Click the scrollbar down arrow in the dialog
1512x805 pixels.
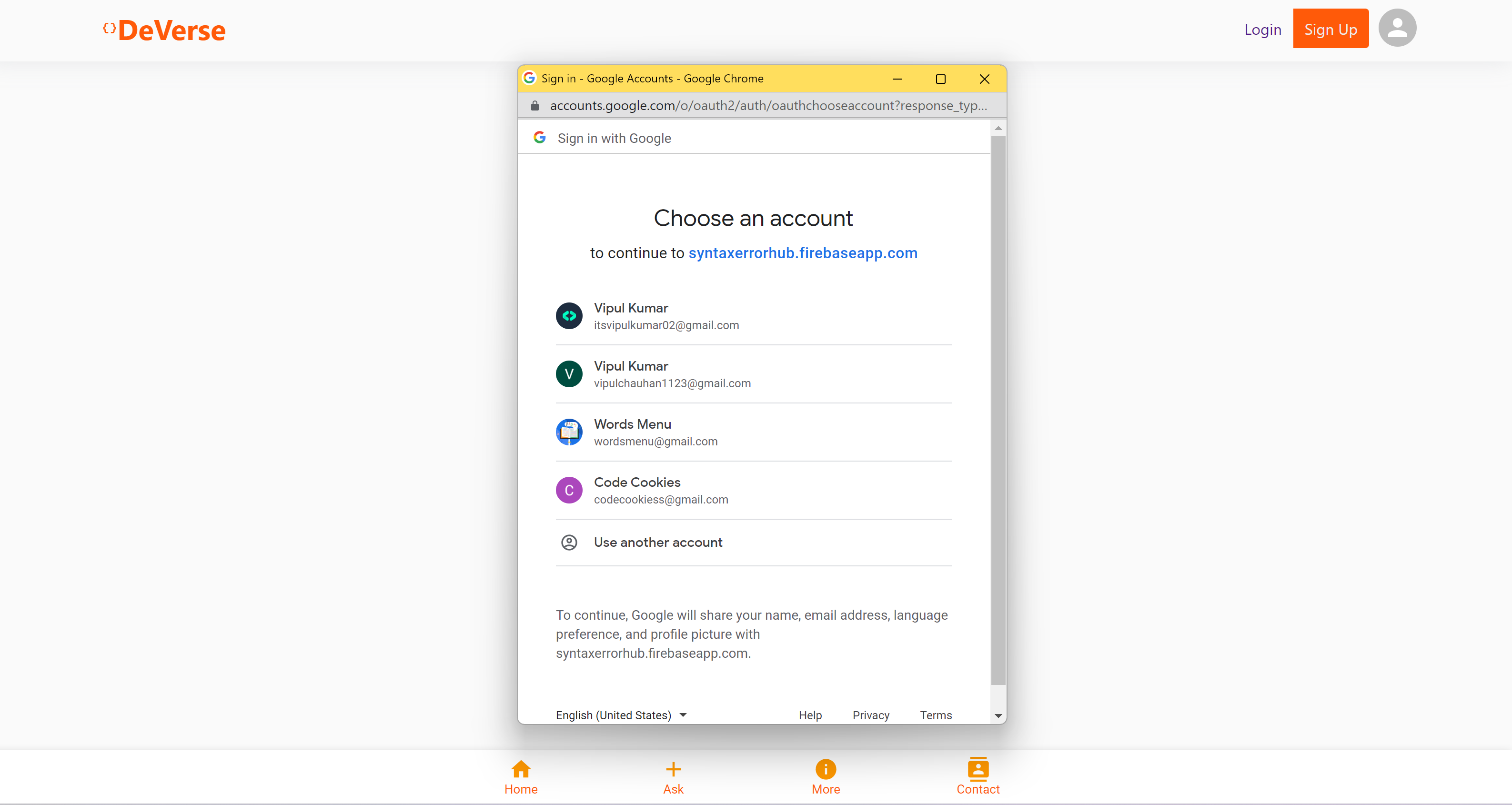[998, 715]
